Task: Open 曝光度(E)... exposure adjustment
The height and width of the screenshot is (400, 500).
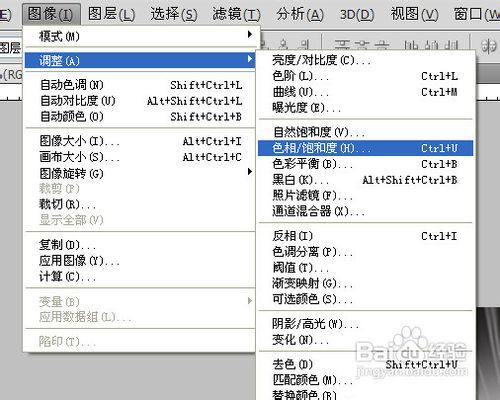Action: click(366, 108)
